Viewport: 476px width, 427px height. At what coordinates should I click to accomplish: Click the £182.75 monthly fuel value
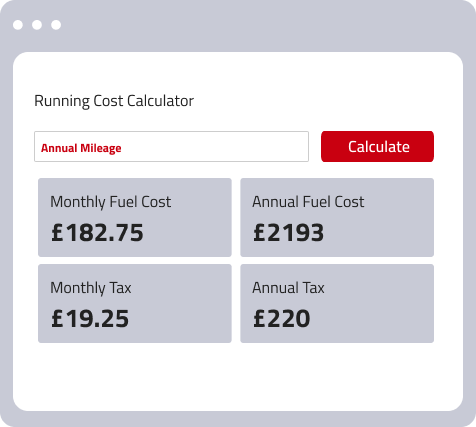pos(97,232)
